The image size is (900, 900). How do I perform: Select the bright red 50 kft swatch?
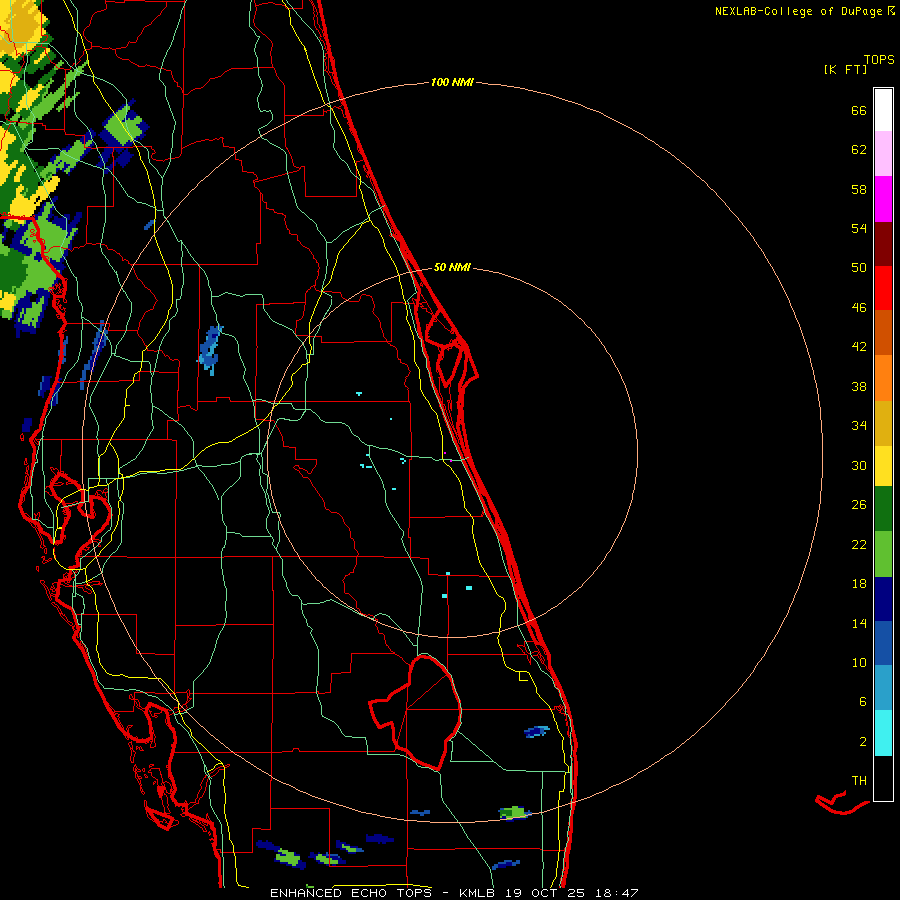tap(883, 288)
